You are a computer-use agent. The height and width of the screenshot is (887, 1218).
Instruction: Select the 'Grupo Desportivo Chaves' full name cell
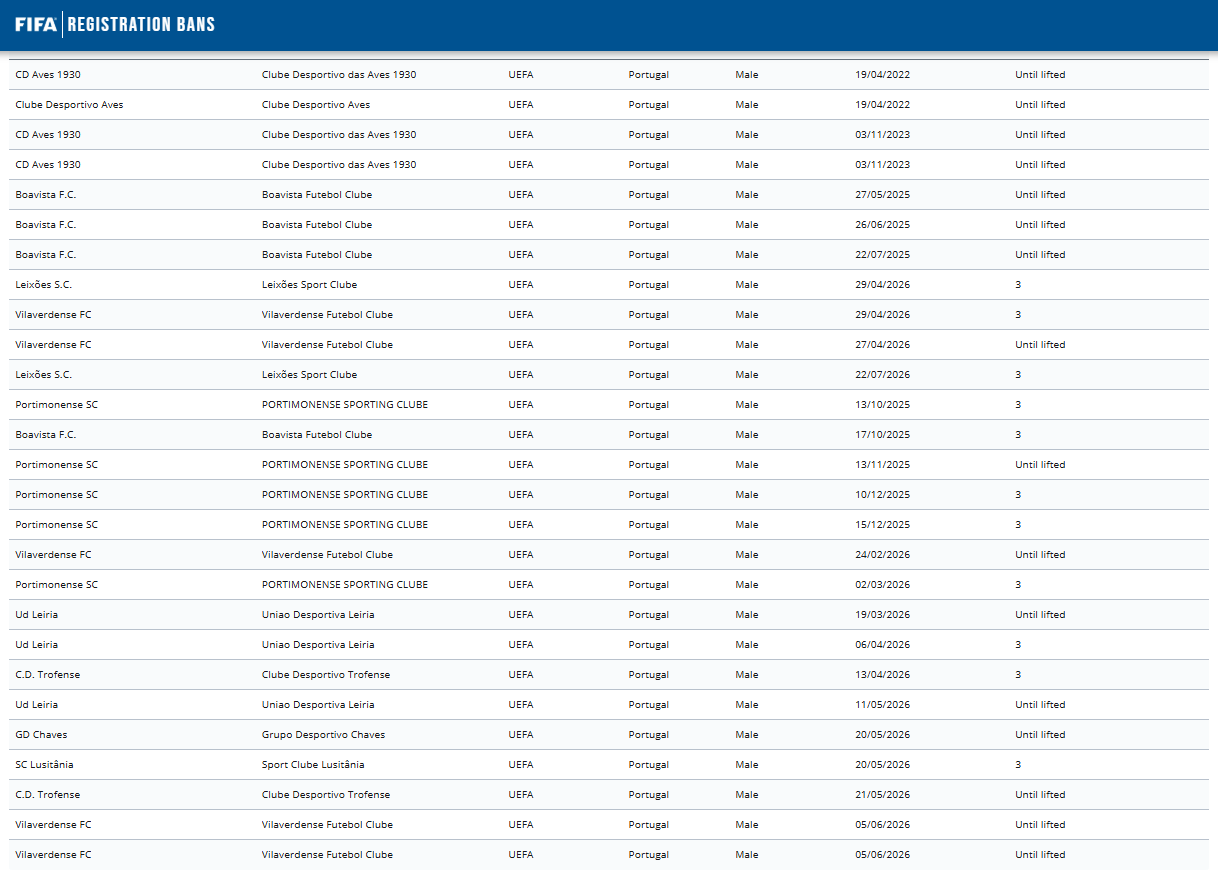click(x=323, y=735)
